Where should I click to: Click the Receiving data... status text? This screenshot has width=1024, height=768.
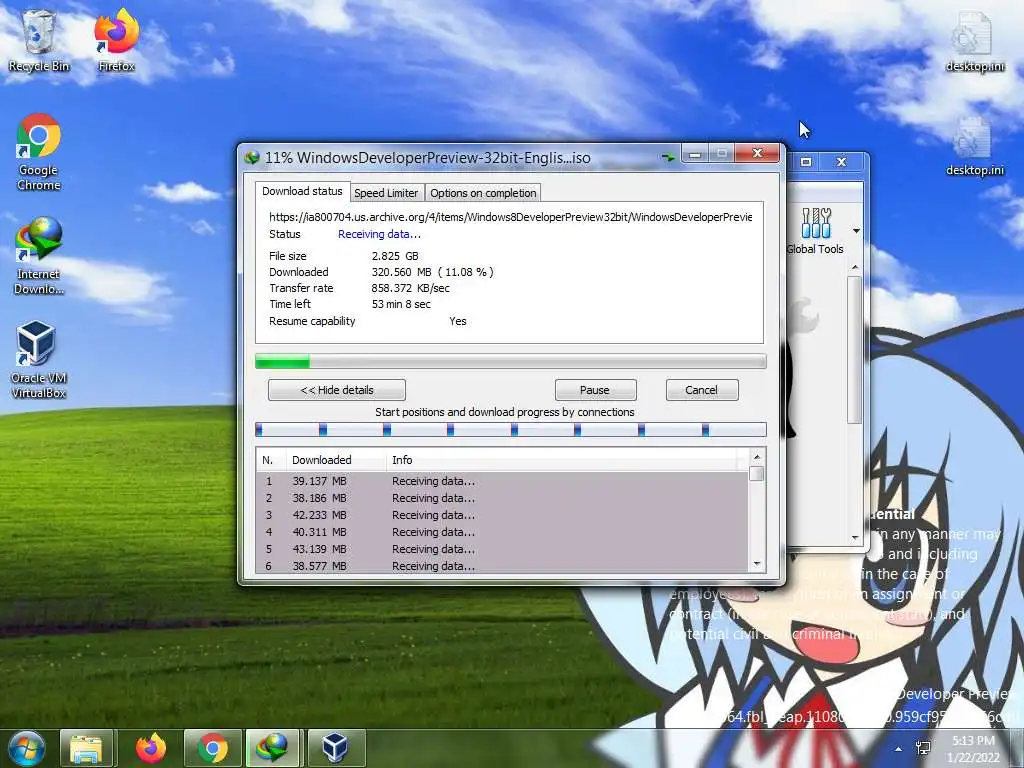[x=379, y=234]
